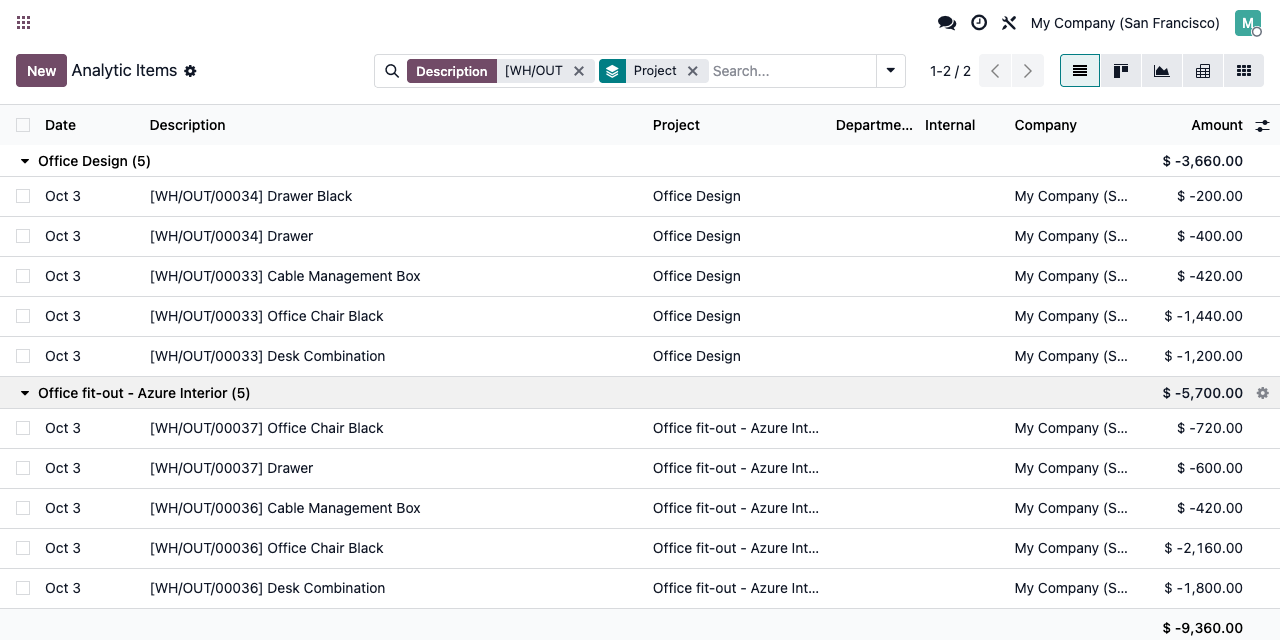Select checkbox for [WH/OUT/00037] Office Chair Black
This screenshot has width=1280, height=640.
pos(23,428)
